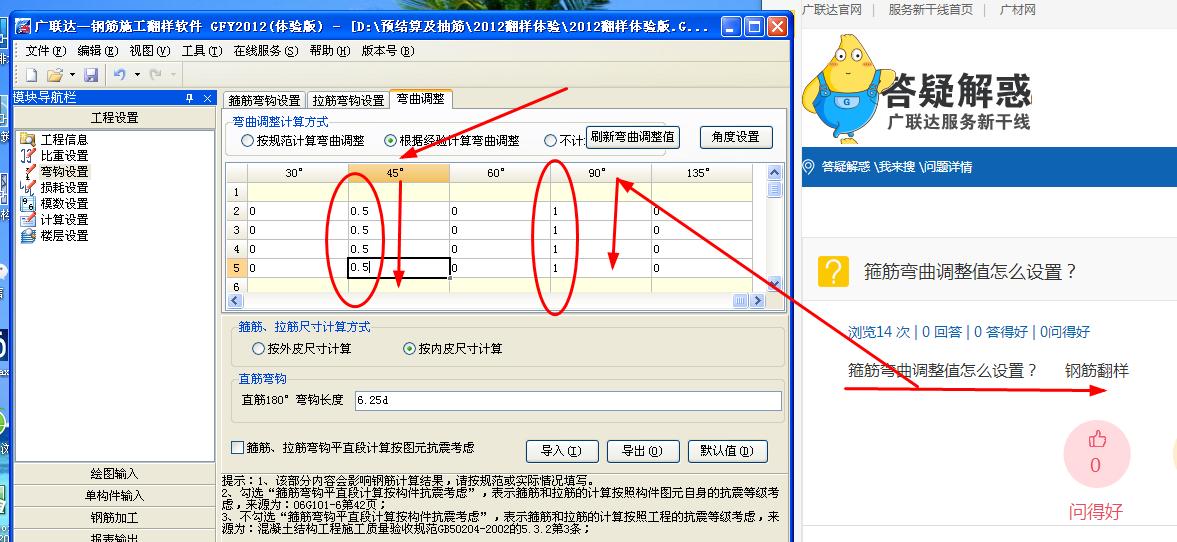Click the 刷新弯曲调整值 button
This screenshot has height=542, width=1177.
[x=632, y=137]
